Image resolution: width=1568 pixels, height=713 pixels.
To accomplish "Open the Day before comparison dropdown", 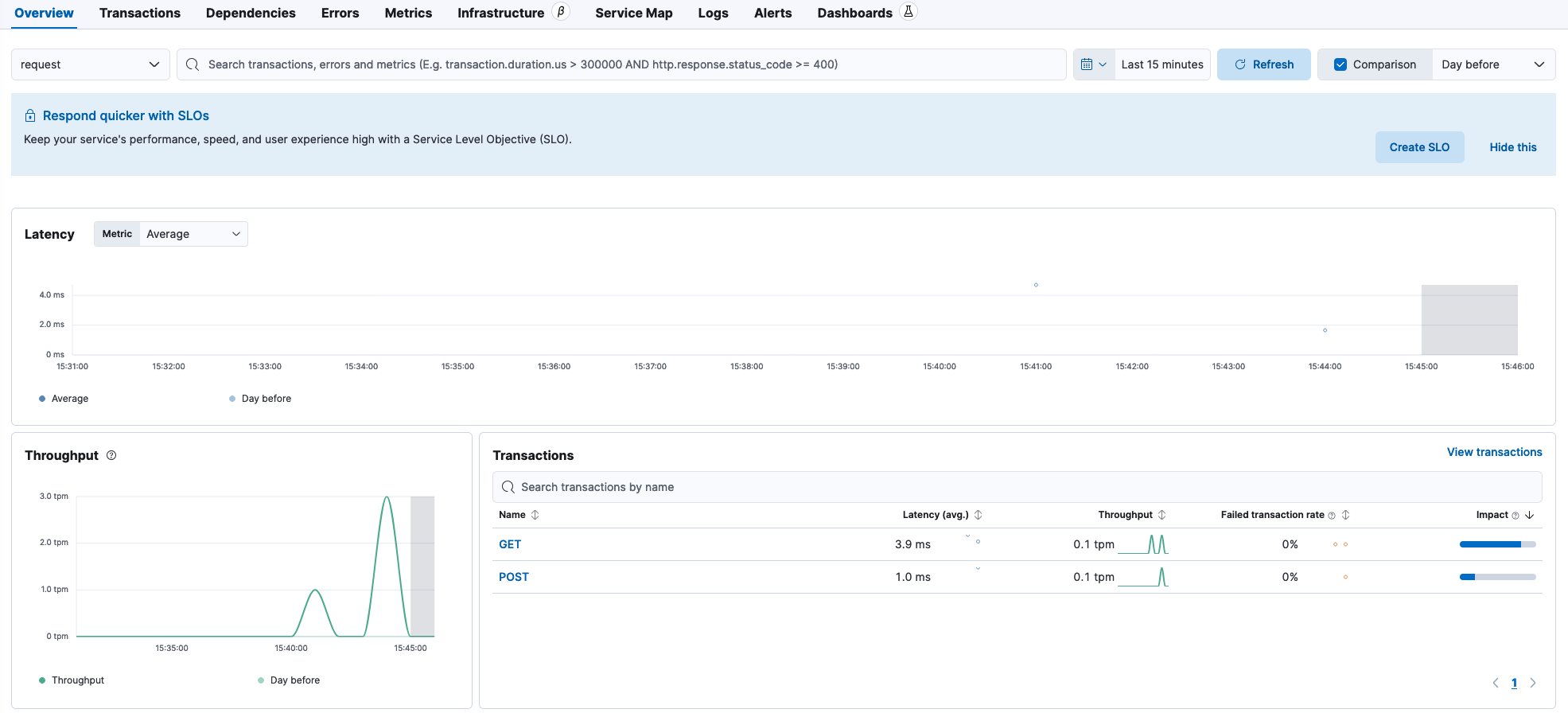I will click(x=1492, y=64).
